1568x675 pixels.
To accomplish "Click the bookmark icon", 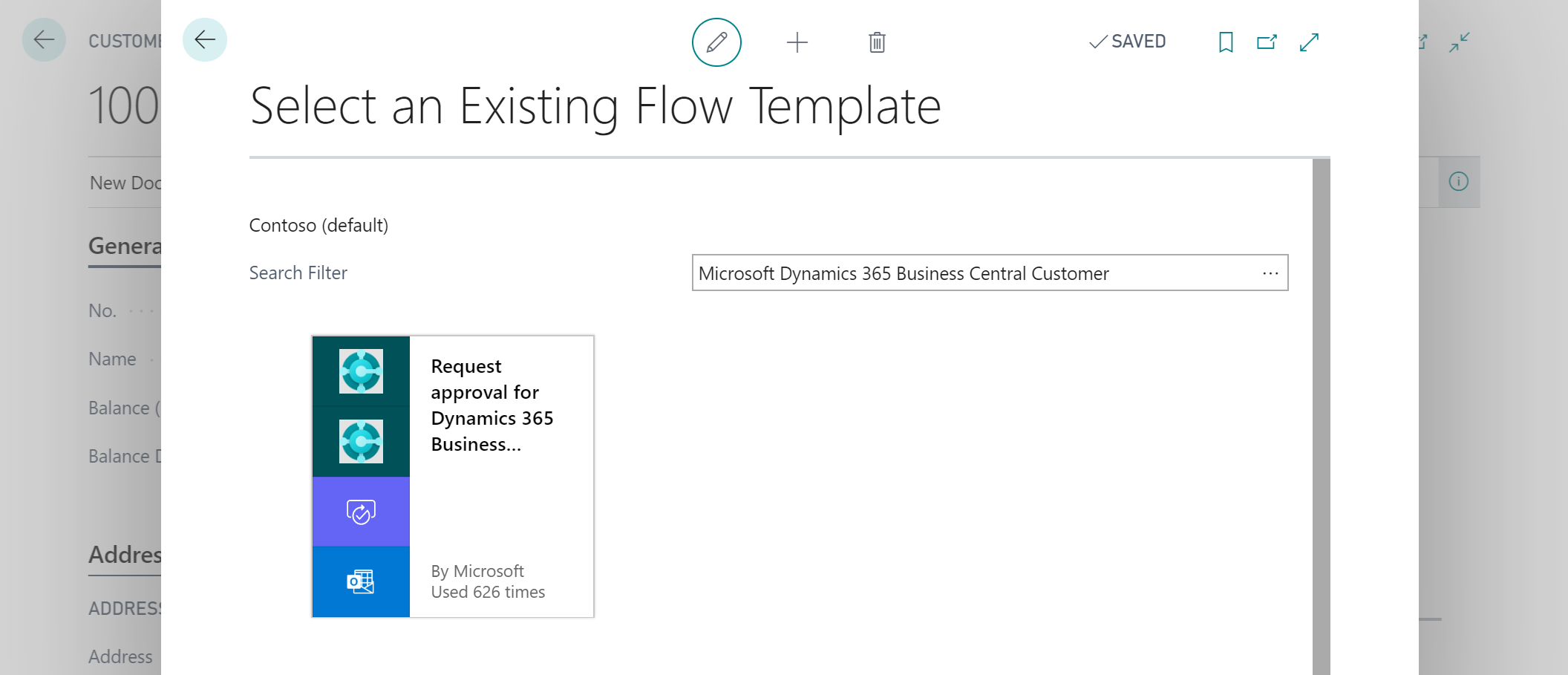I will 1226,42.
